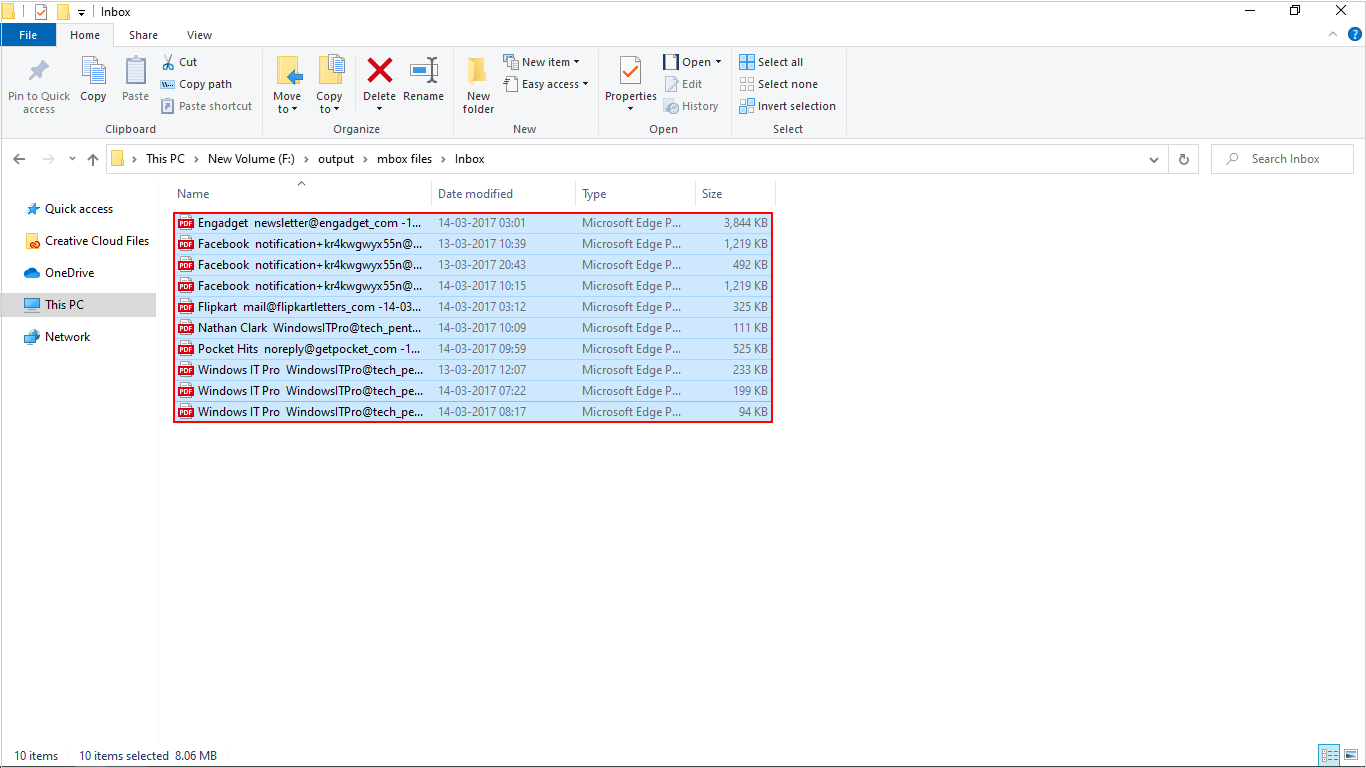Switch to the Share ribbon tab
The width and height of the screenshot is (1366, 768).
click(143, 35)
